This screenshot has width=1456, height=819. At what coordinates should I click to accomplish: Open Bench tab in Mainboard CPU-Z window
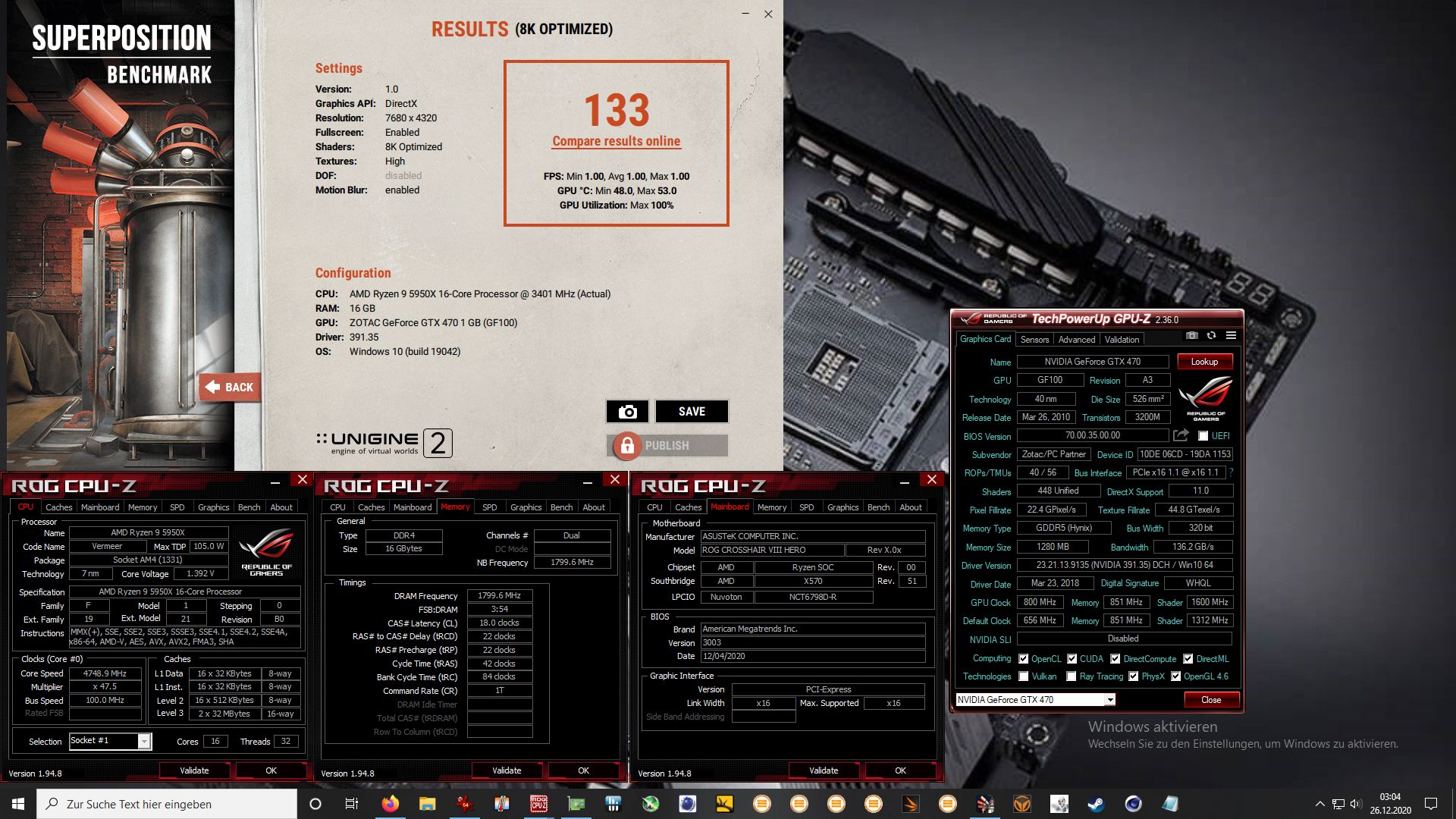click(878, 507)
